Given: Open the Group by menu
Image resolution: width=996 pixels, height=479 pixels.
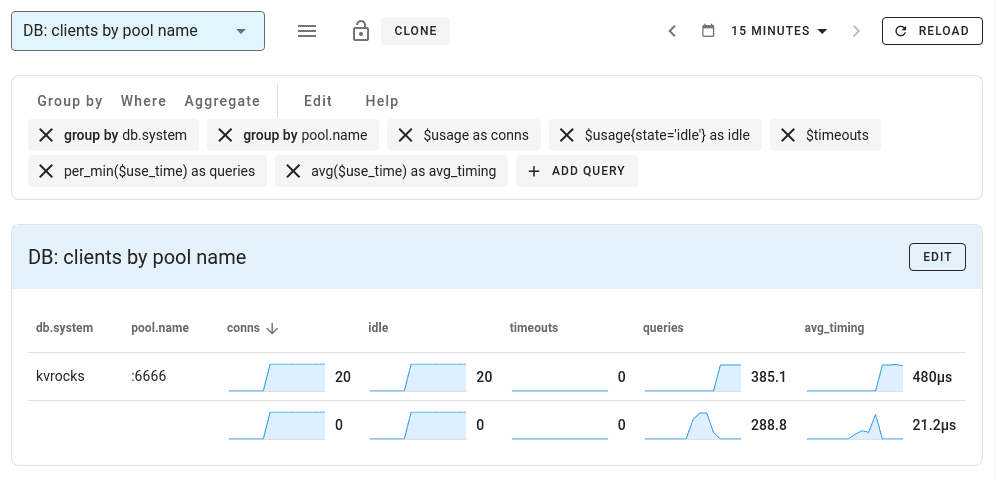Looking at the screenshot, I should [x=70, y=101].
